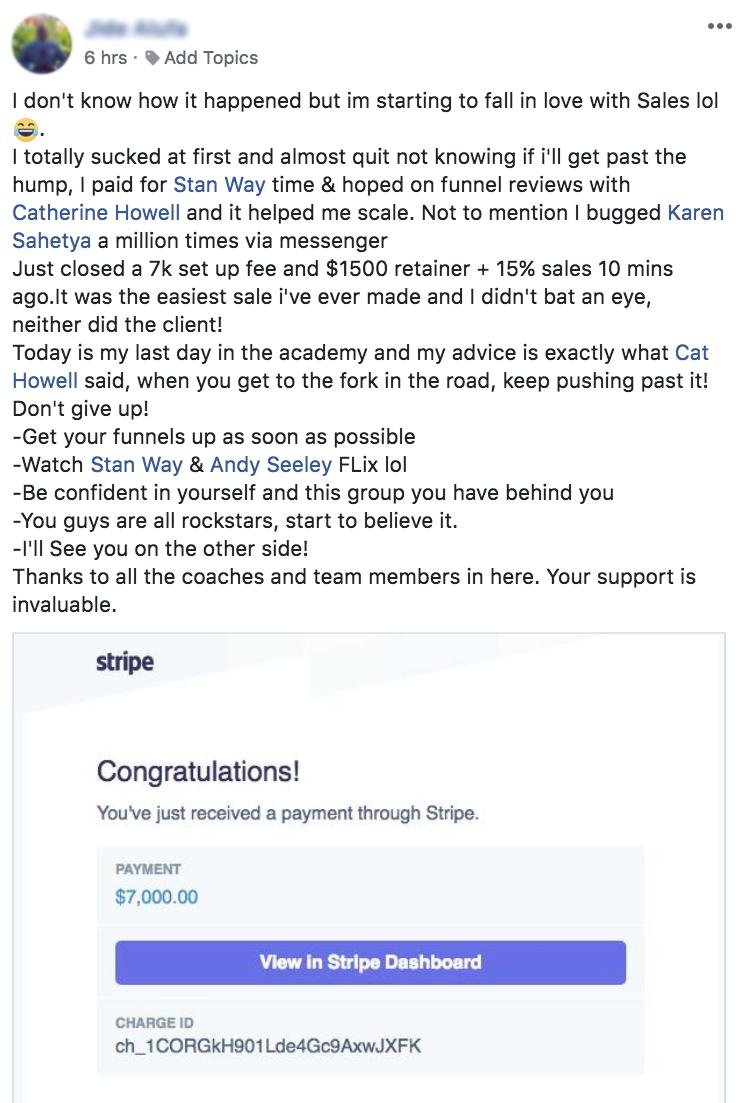
Task: Click the Cat mention after 'exactly what'
Action: [x=692, y=353]
